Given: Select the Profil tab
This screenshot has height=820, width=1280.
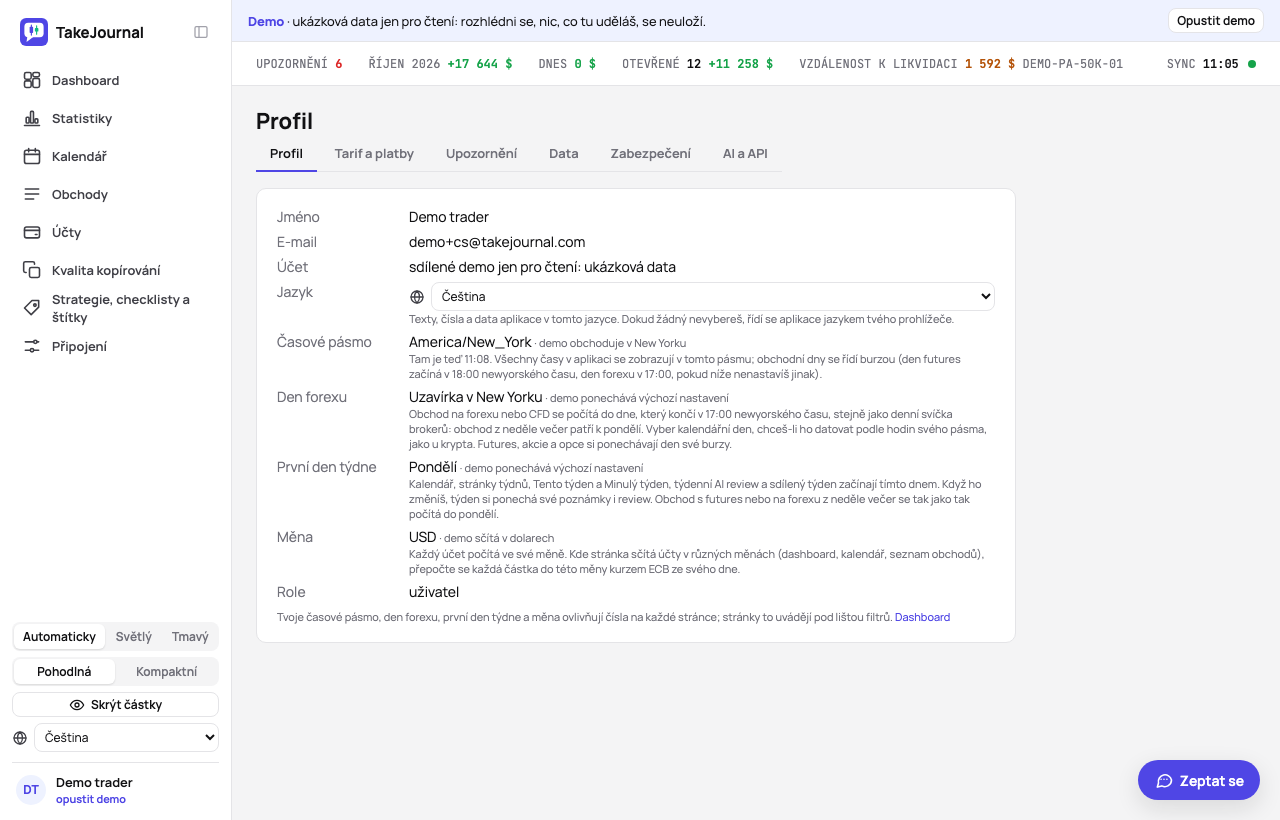Looking at the screenshot, I should click(x=286, y=154).
